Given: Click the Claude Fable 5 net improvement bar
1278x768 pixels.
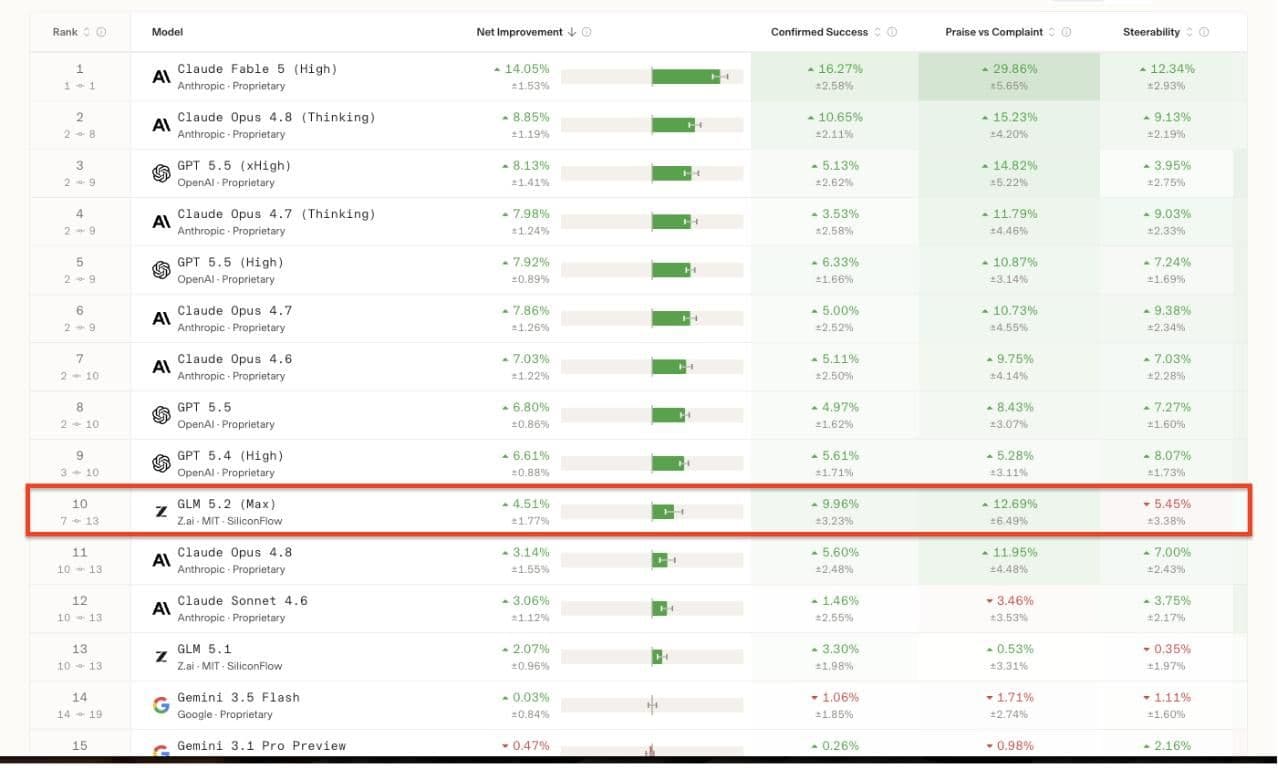Looking at the screenshot, I should tap(652, 77).
